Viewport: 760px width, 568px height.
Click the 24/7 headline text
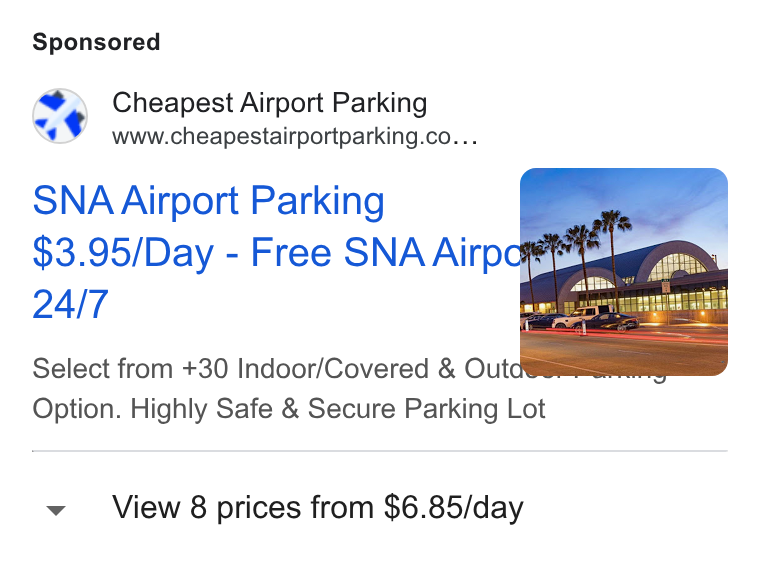coord(70,304)
